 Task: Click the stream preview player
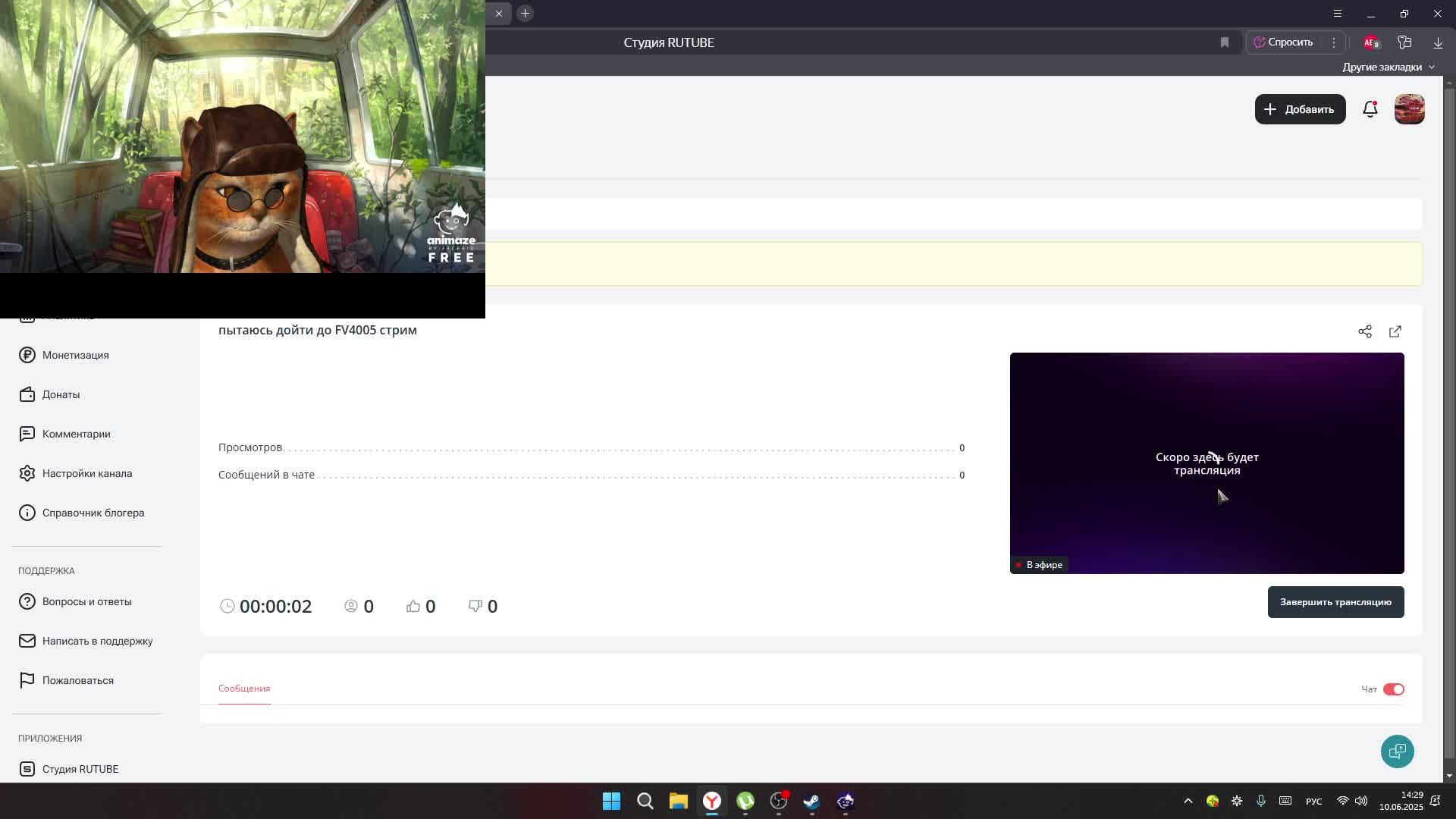[x=1207, y=463]
